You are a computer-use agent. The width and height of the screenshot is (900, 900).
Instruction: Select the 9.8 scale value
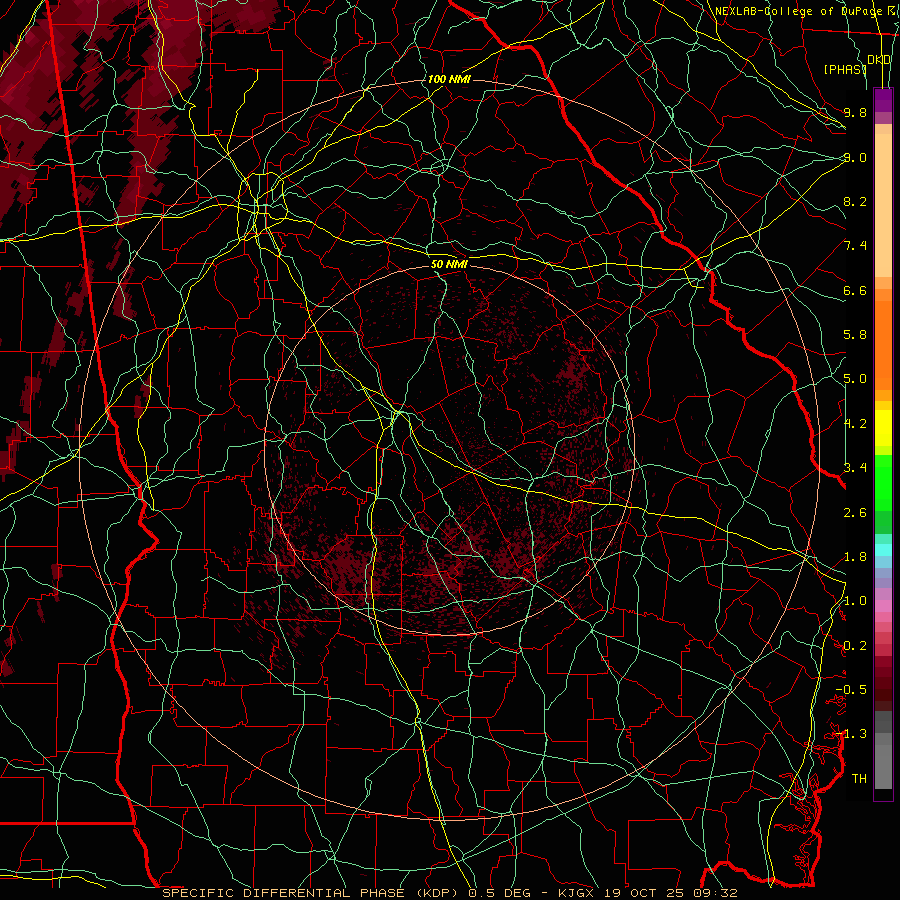click(x=855, y=112)
